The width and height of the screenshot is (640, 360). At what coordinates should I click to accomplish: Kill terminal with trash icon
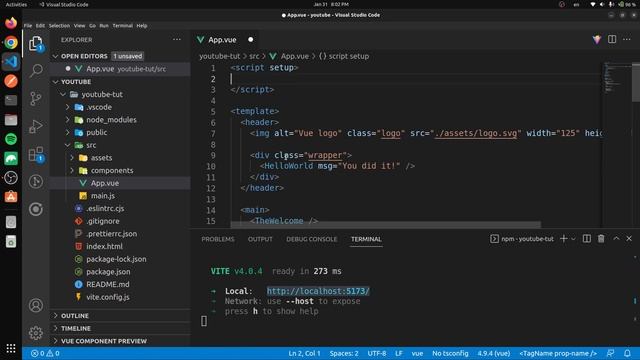tap(601, 239)
